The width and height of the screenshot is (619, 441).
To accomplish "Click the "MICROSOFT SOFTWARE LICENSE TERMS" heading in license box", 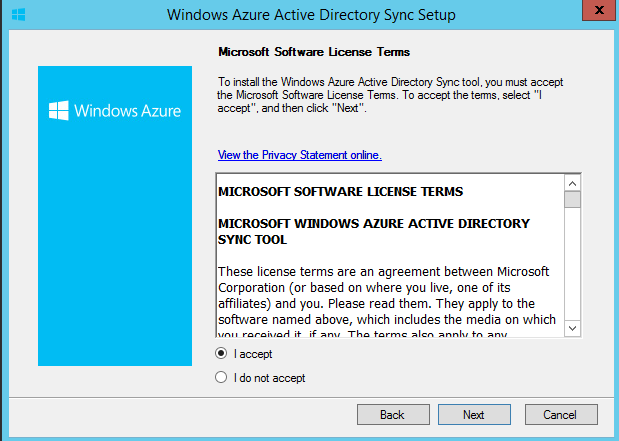I will pyautogui.click(x=340, y=192).
